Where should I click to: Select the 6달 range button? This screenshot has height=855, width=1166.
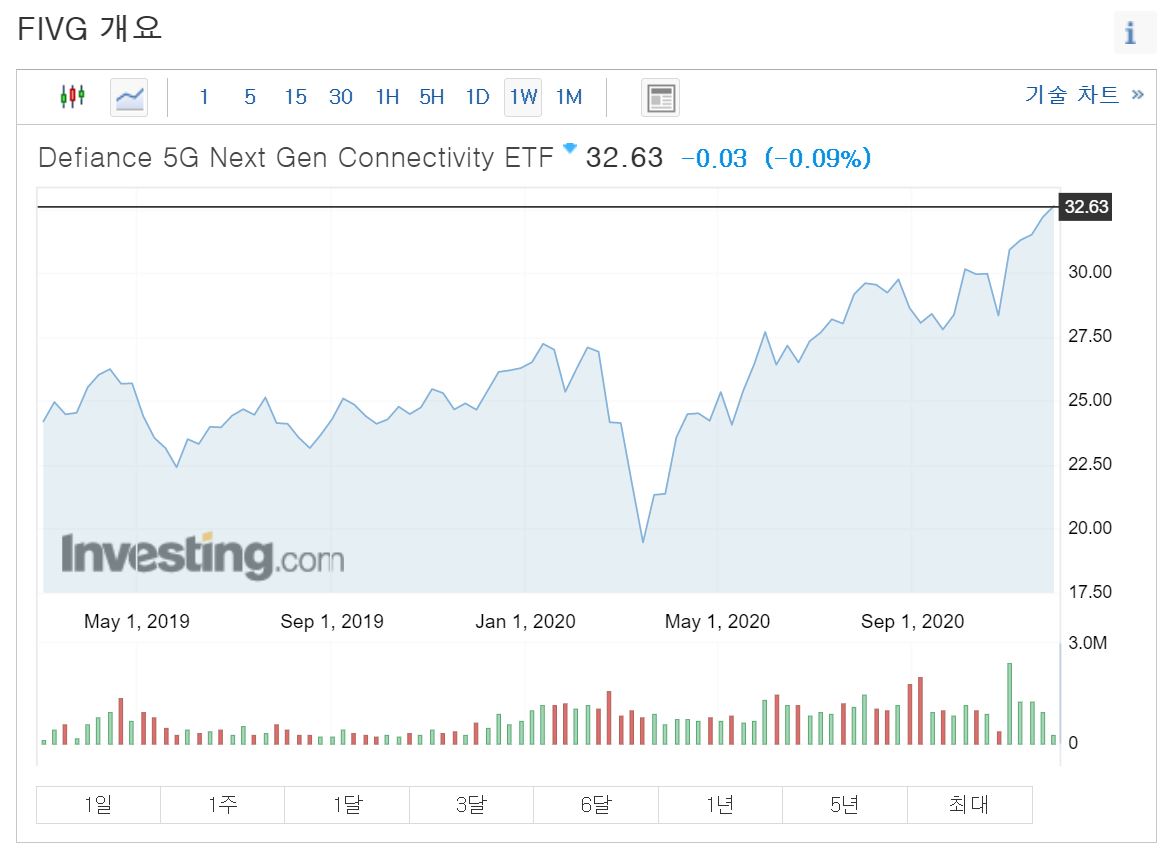click(596, 804)
